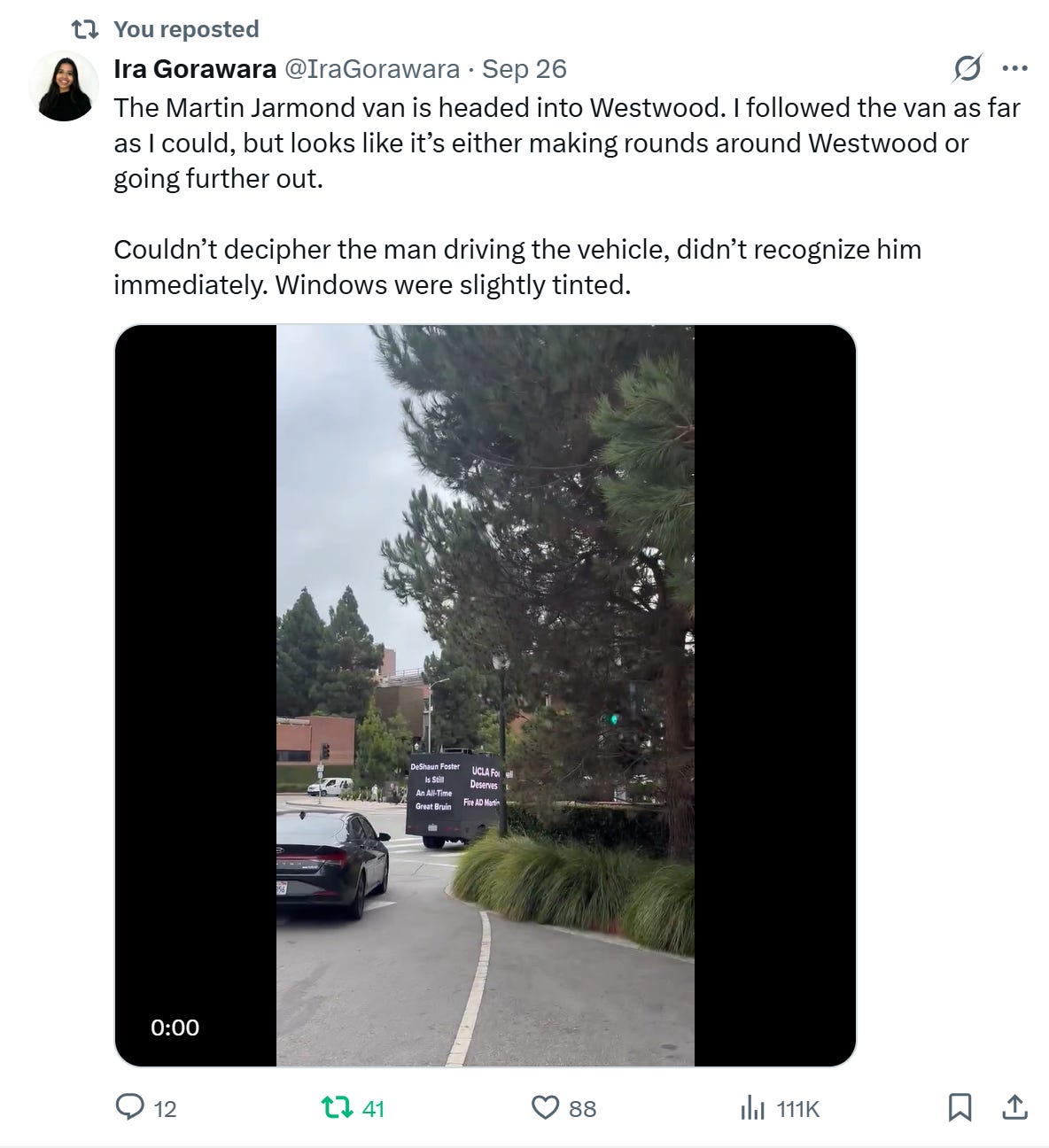The height and width of the screenshot is (1148, 1049).
Task: Visit the @IraGorawara handle link
Action: 371,69
